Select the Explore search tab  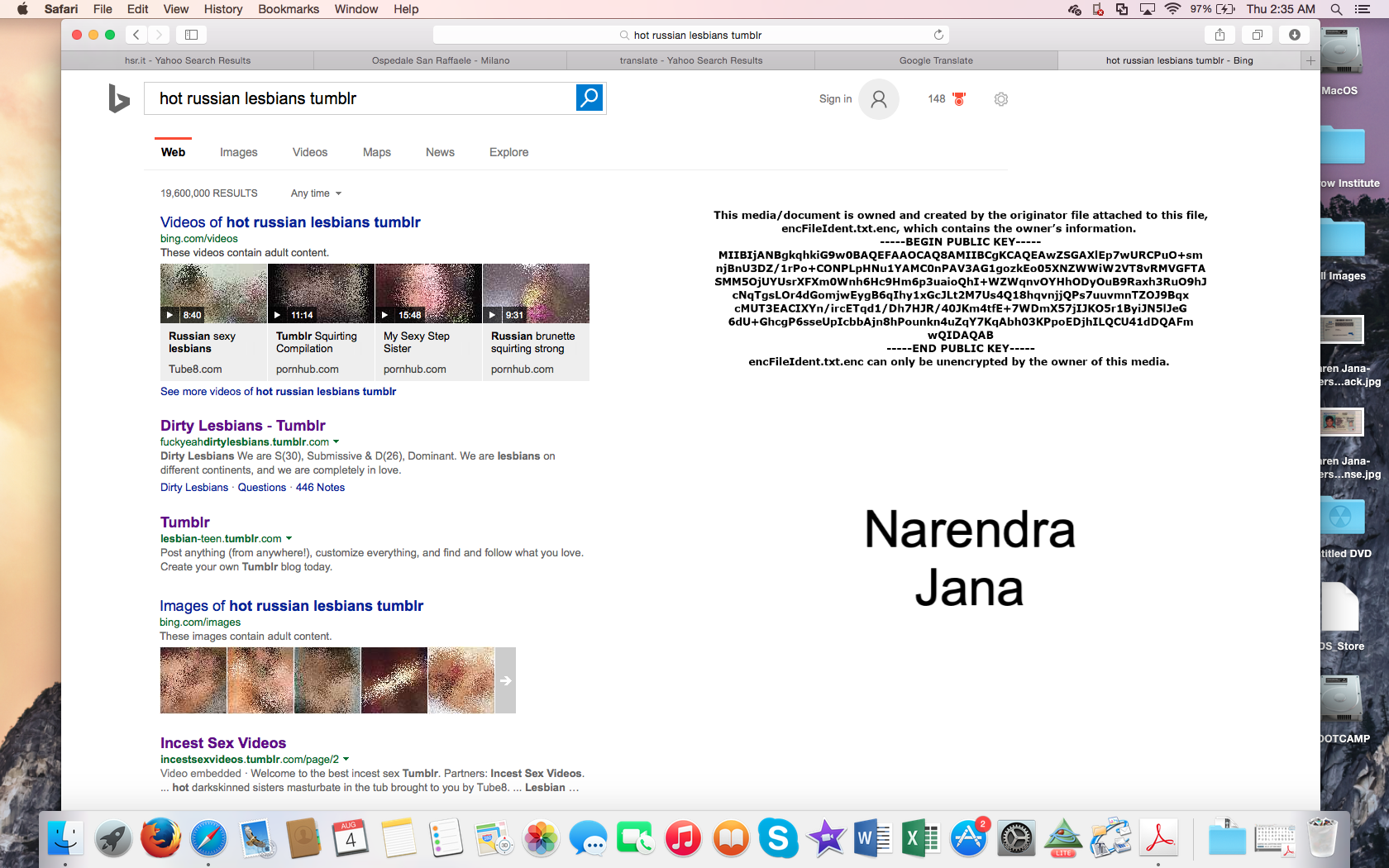pyautogui.click(x=508, y=152)
